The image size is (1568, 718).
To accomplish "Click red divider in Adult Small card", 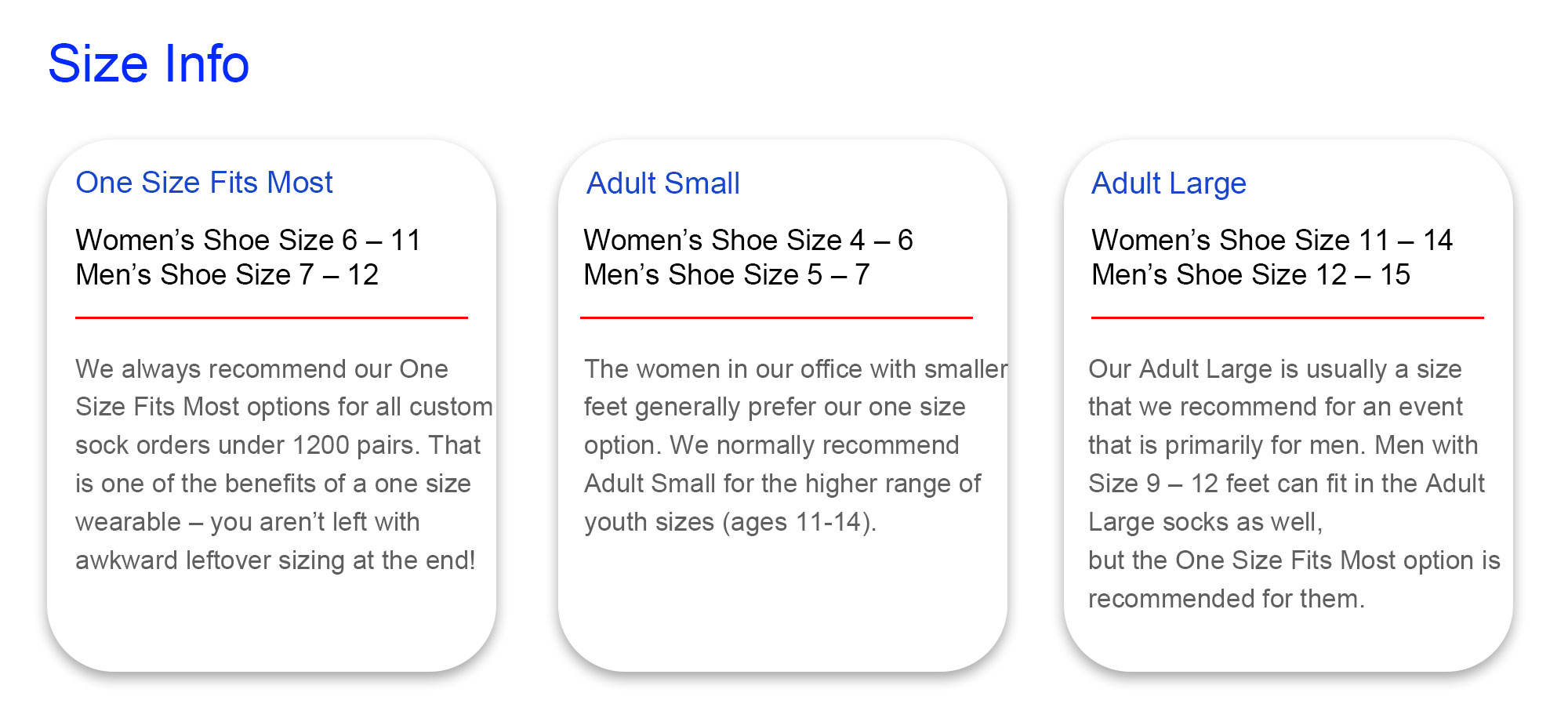I will [x=776, y=317].
